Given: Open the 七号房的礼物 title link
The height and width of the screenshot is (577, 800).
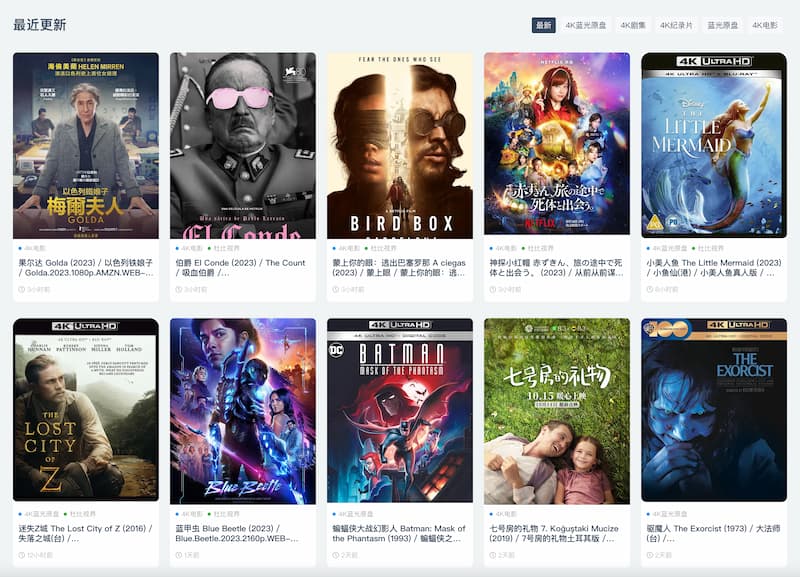Looking at the screenshot, I should pyautogui.click(x=554, y=534).
